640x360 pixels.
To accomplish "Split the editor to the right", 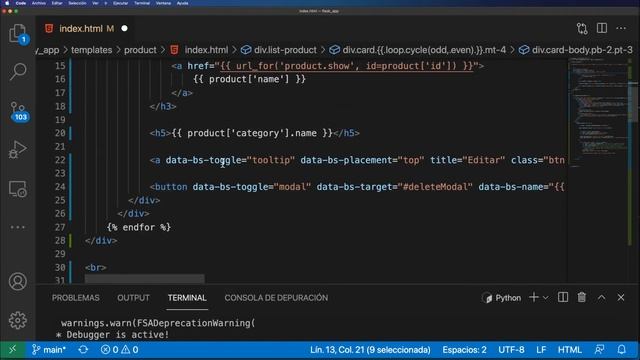I will [602, 28].
